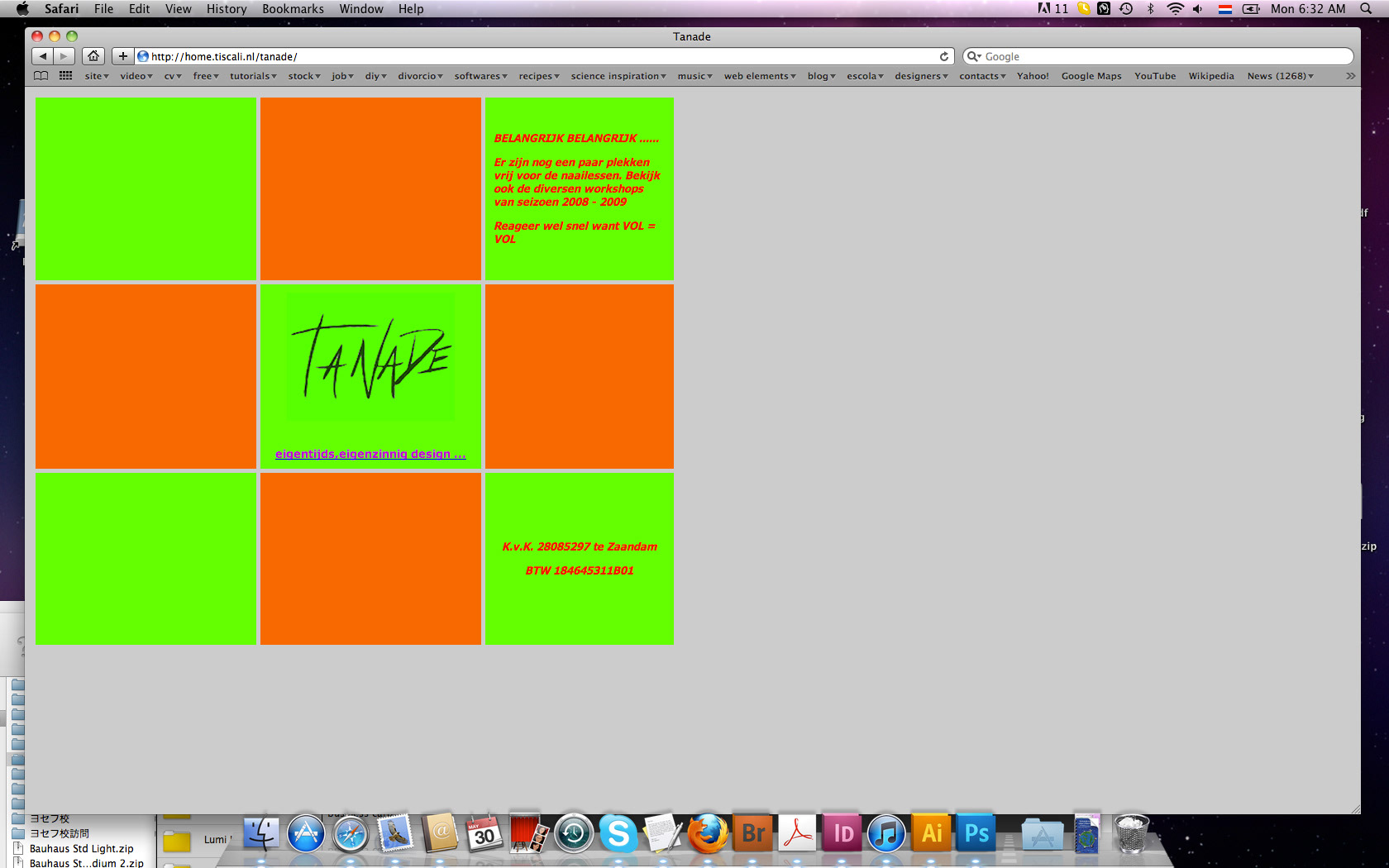Viewport: 1389px width, 868px height.
Task: Click the battery charging status icon
Action: [1251, 8]
